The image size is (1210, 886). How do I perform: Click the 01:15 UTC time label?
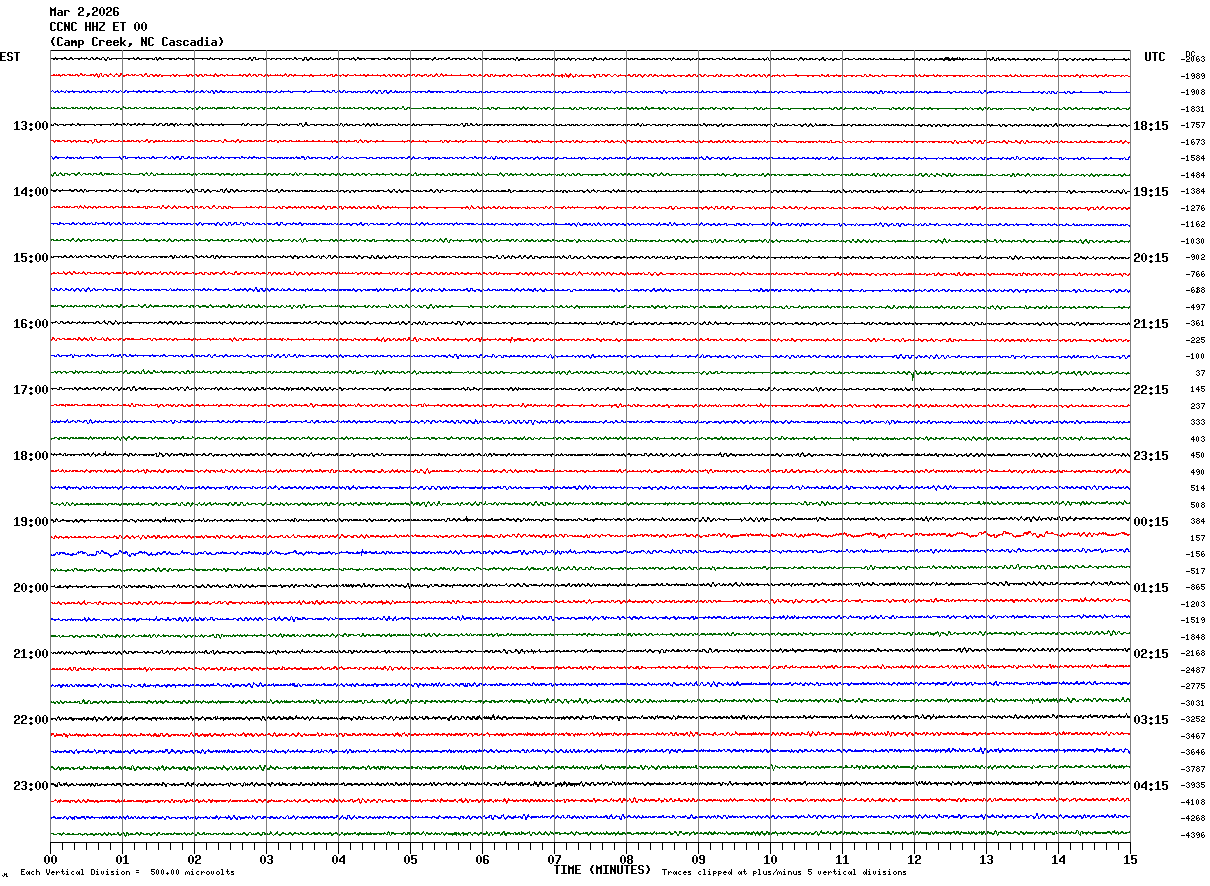pyautogui.click(x=1151, y=588)
